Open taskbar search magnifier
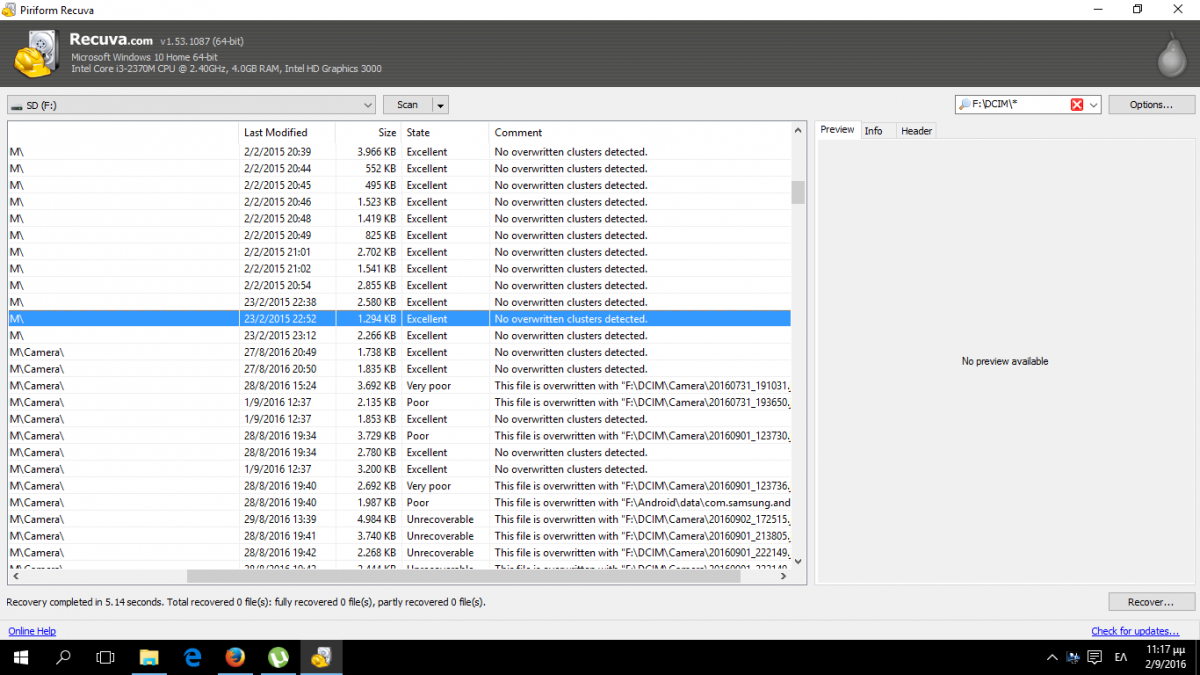This screenshot has width=1200, height=675. coord(63,657)
